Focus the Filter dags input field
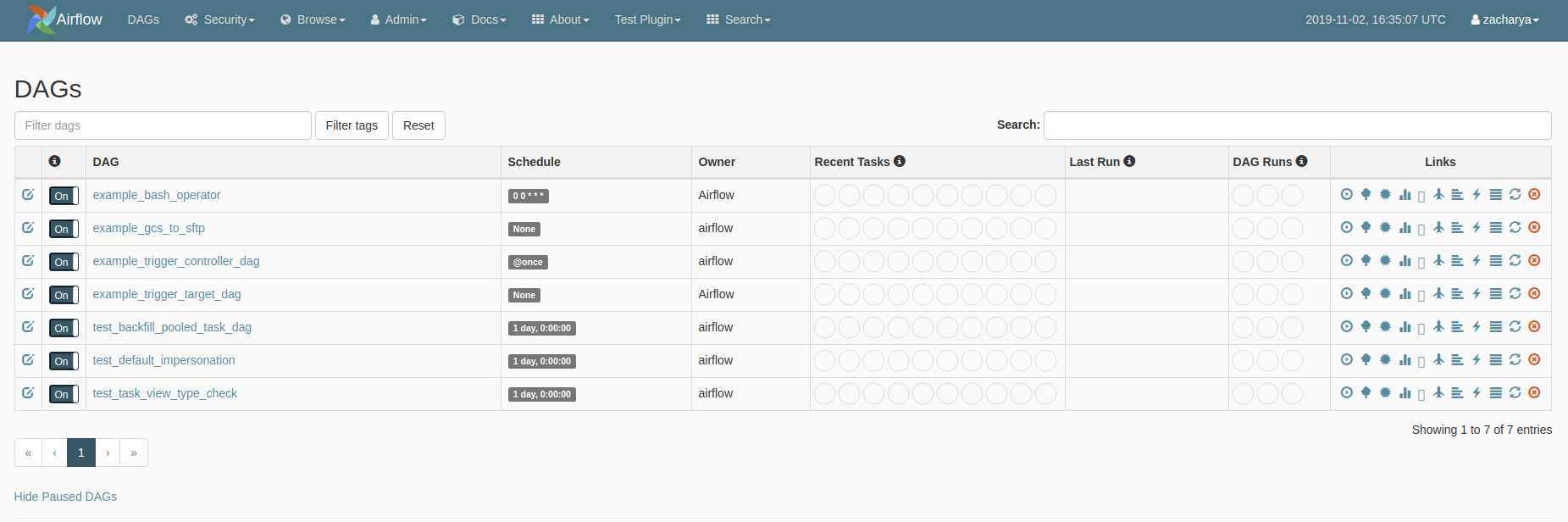The image size is (1568, 522). click(163, 125)
